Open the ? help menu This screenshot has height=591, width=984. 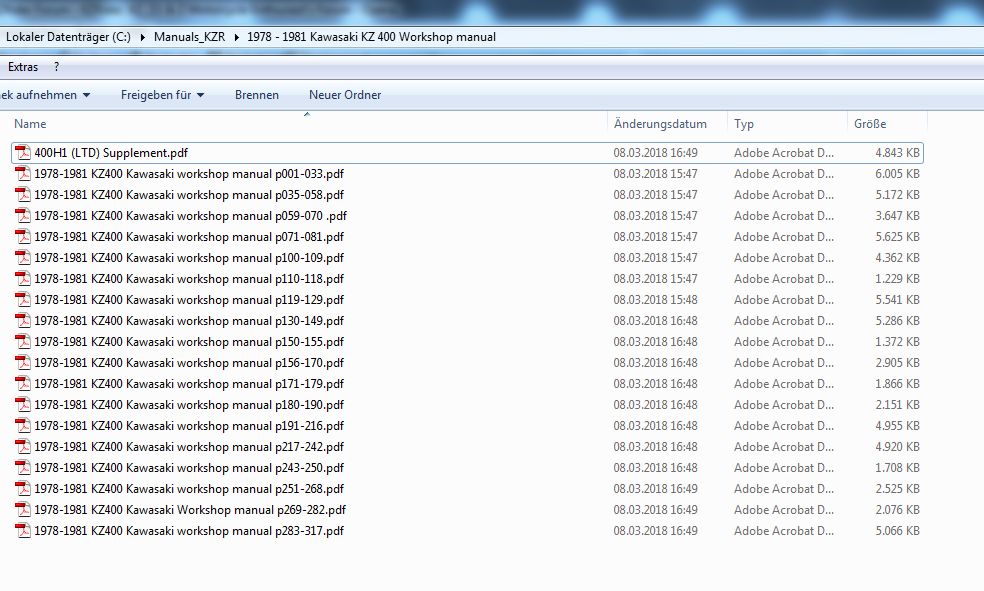56,67
